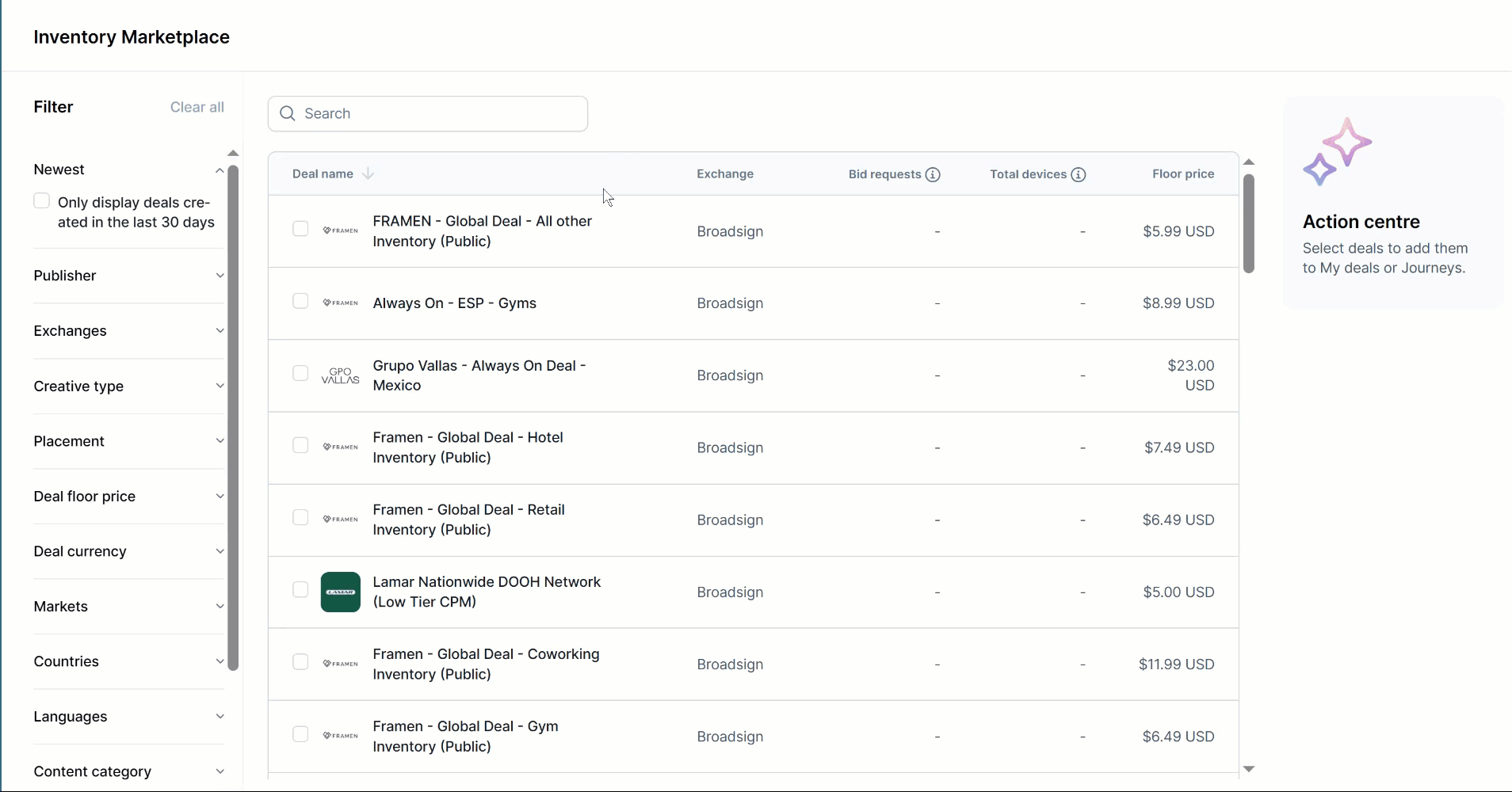The height and width of the screenshot is (792, 1512).
Task: Open the Countries filter section
Action: click(x=128, y=661)
